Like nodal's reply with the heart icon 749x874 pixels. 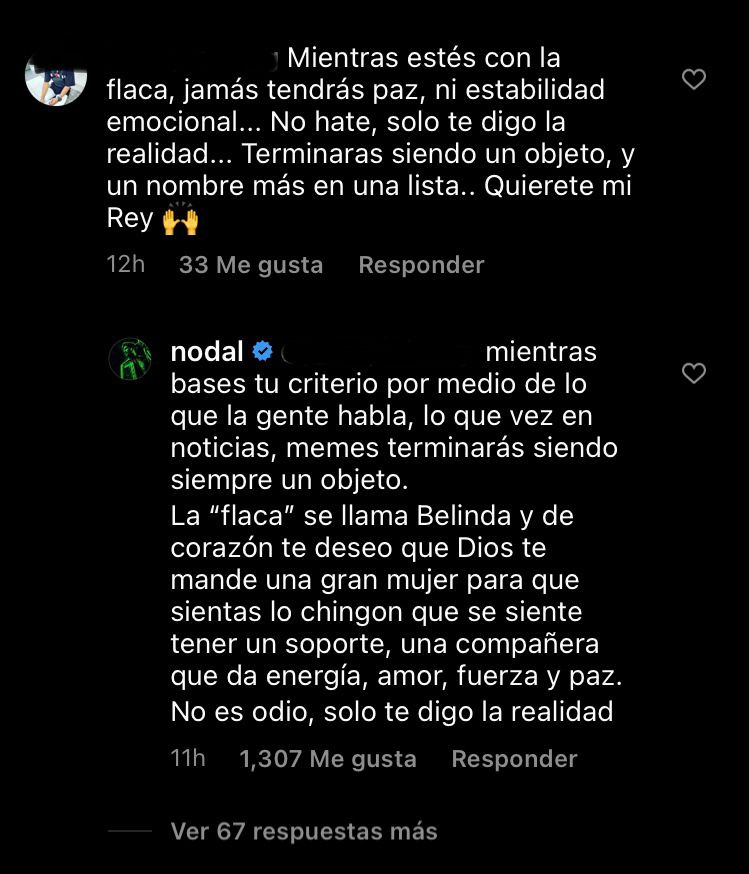coord(694,374)
